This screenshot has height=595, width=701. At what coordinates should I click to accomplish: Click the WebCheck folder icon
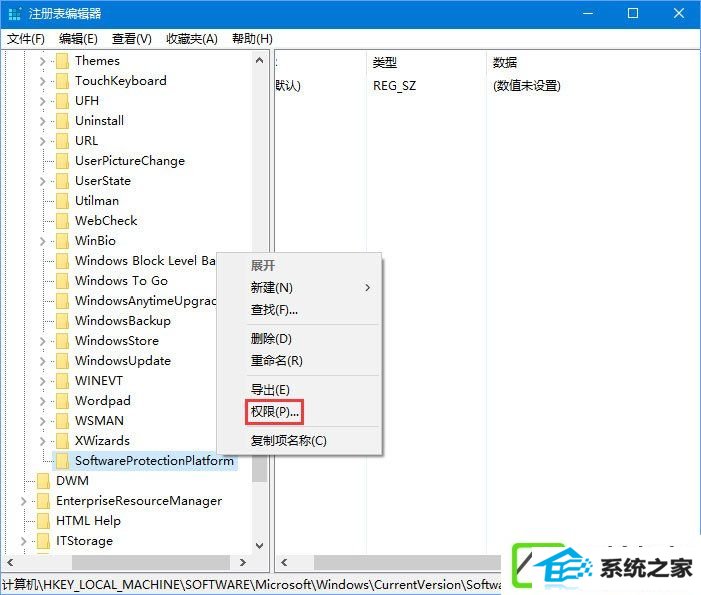(x=62, y=221)
